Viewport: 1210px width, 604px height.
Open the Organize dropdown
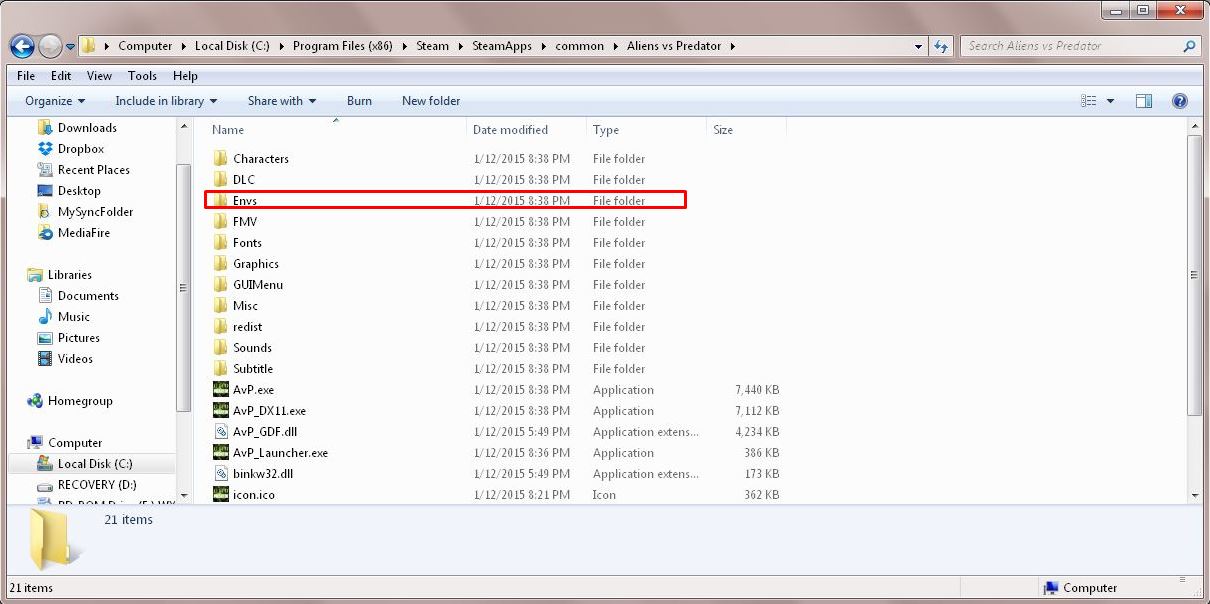tap(55, 101)
